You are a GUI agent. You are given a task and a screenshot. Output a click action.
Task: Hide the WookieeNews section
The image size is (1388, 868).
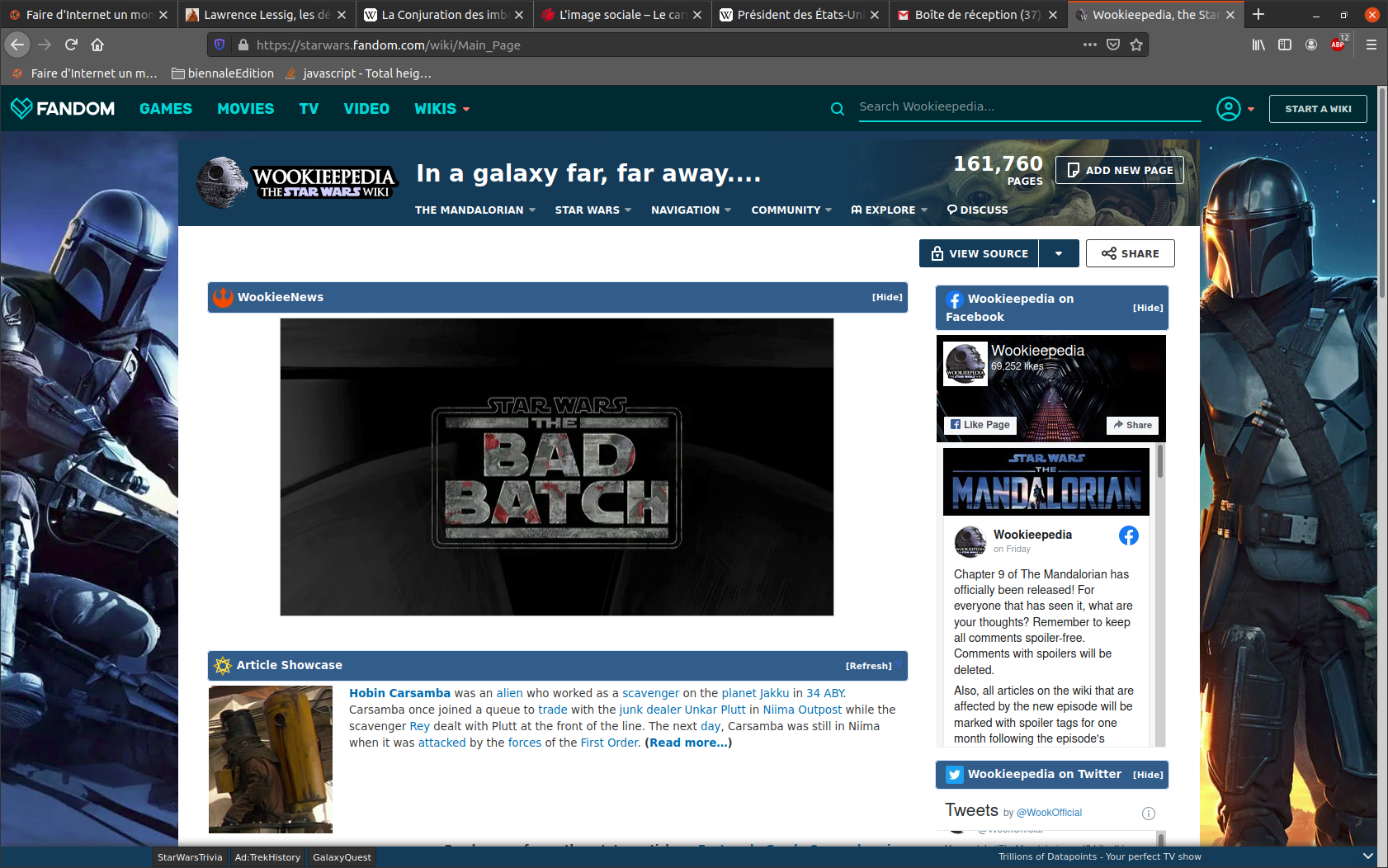(x=887, y=297)
